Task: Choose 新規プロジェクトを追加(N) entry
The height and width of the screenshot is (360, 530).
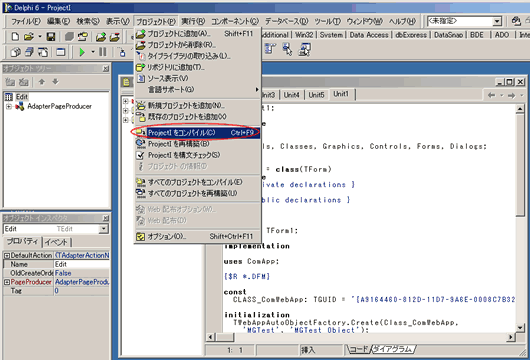Action: 197,105
